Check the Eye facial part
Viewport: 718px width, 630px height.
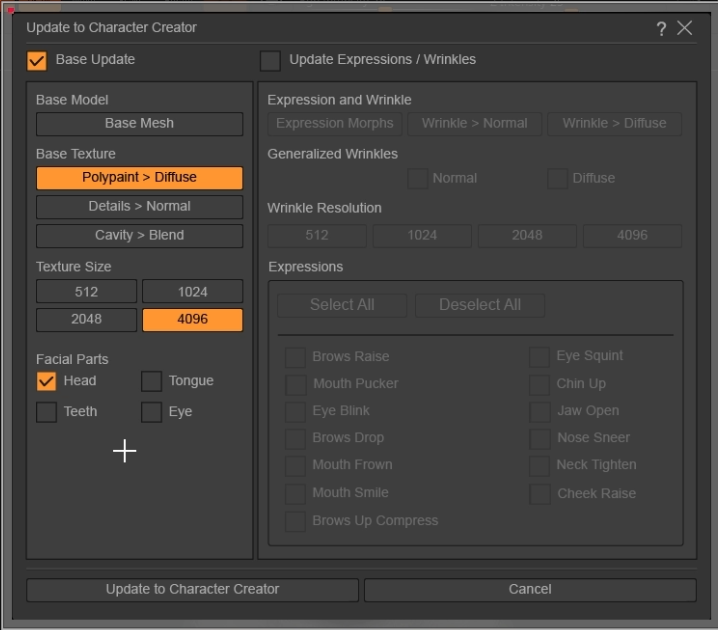152,412
